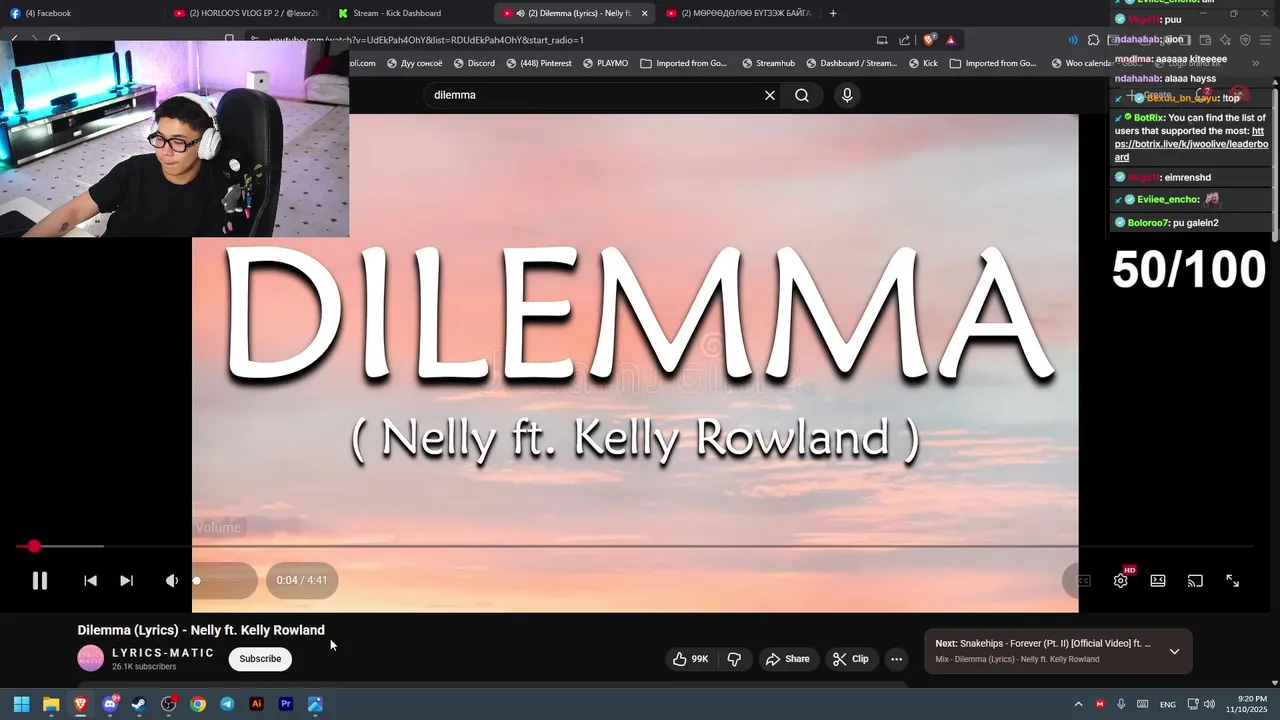Open Discord app from taskbar
Viewport: 1280px width, 720px height.
click(110, 704)
